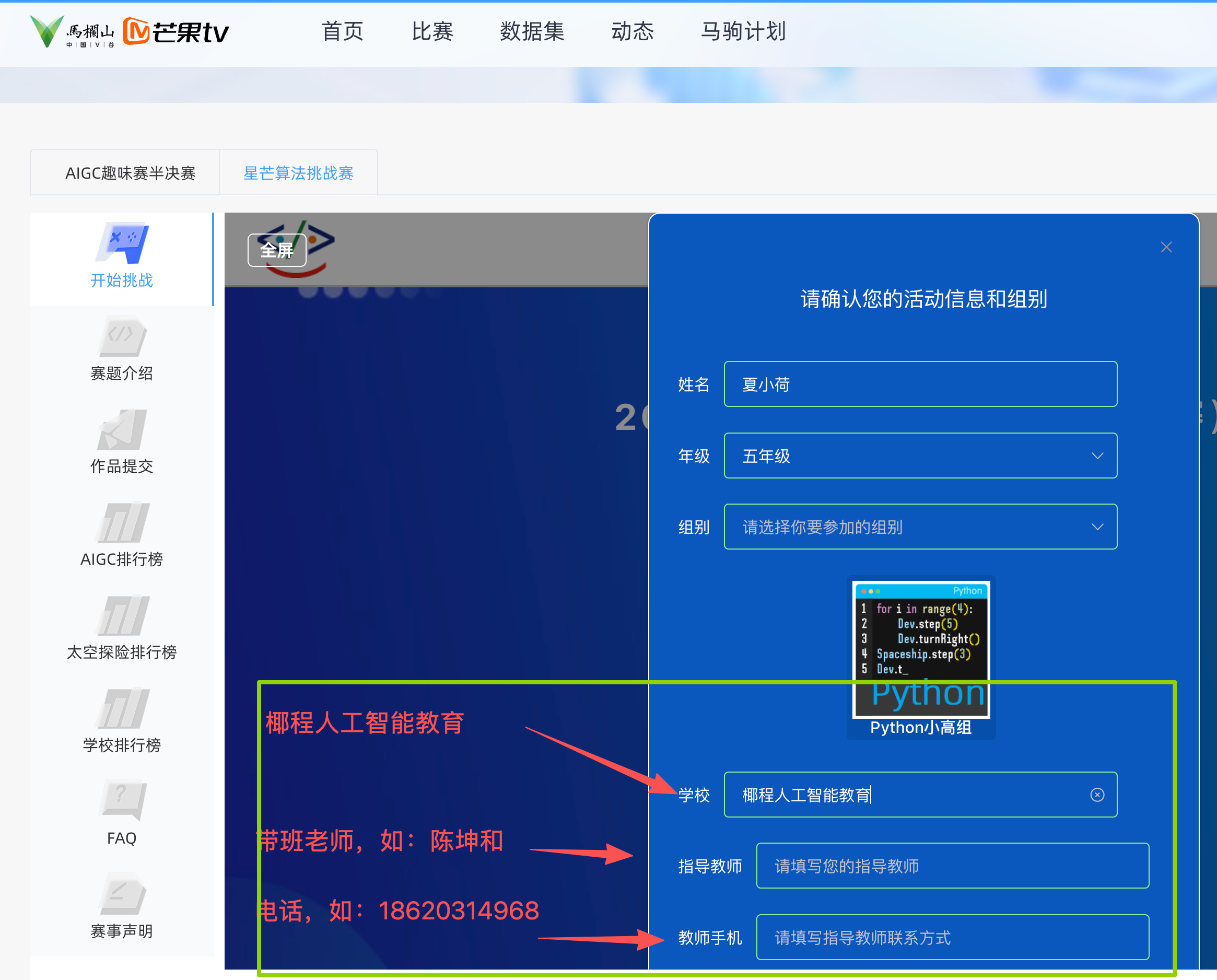
Task: Click the AIGC排行榜 sidebar label
Action: click(x=122, y=559)
